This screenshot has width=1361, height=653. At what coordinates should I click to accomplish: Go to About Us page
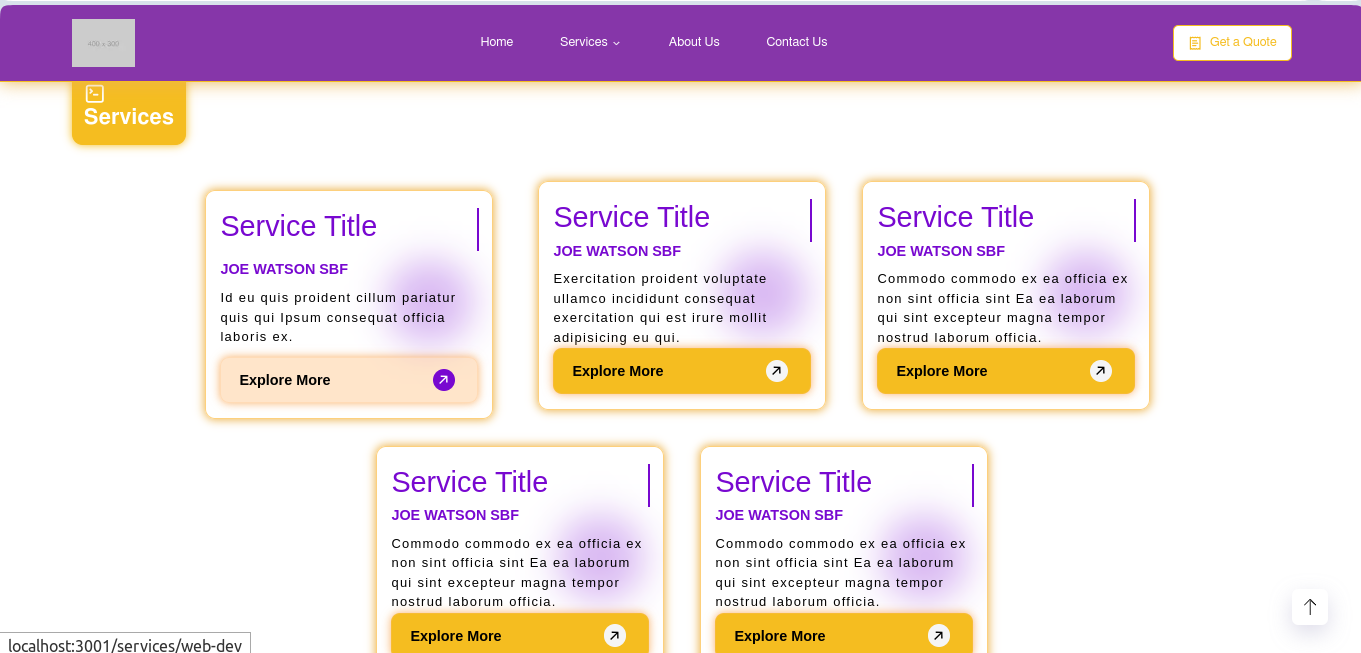tap(694, 42)
